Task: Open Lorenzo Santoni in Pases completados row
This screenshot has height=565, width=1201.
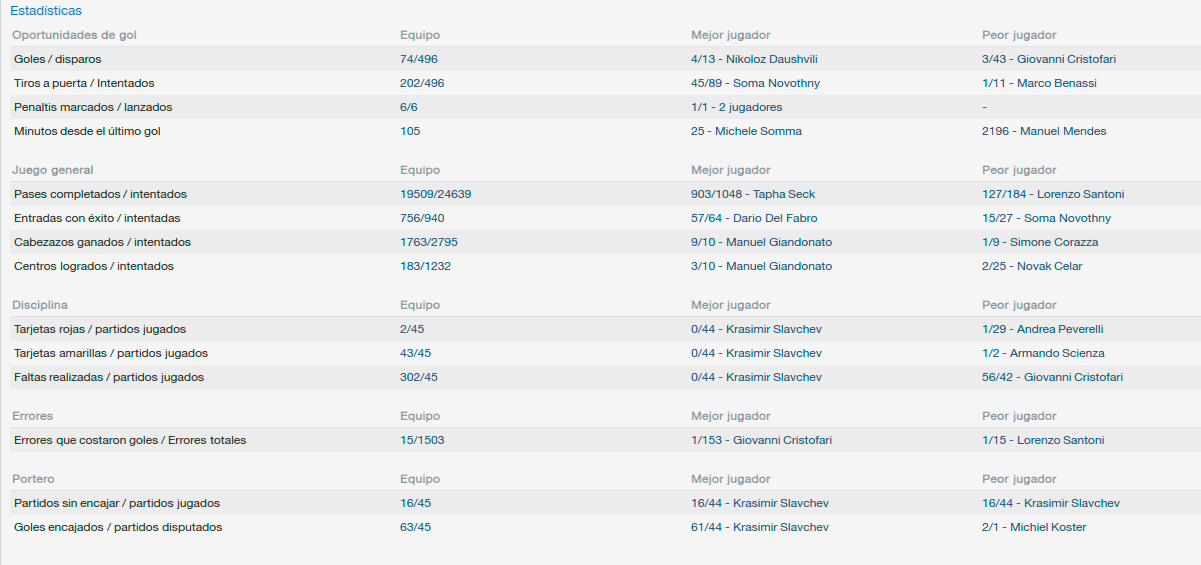Action: click(x=1071, y=194)
